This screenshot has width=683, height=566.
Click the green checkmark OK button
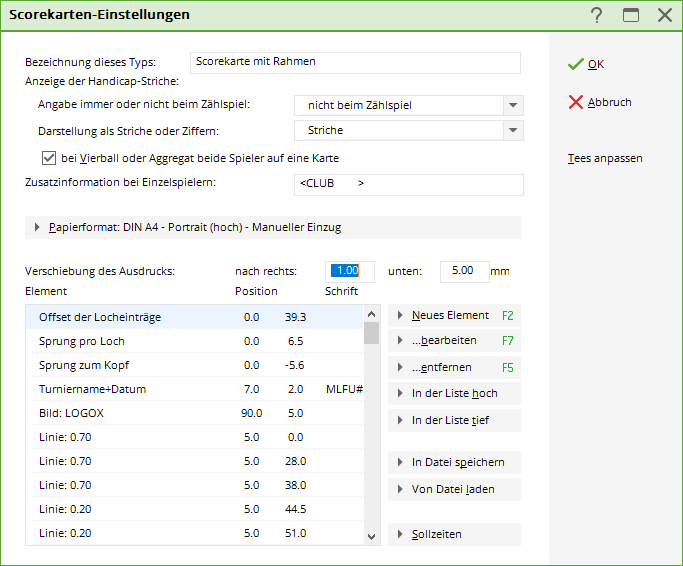click(x=586, y=64)
